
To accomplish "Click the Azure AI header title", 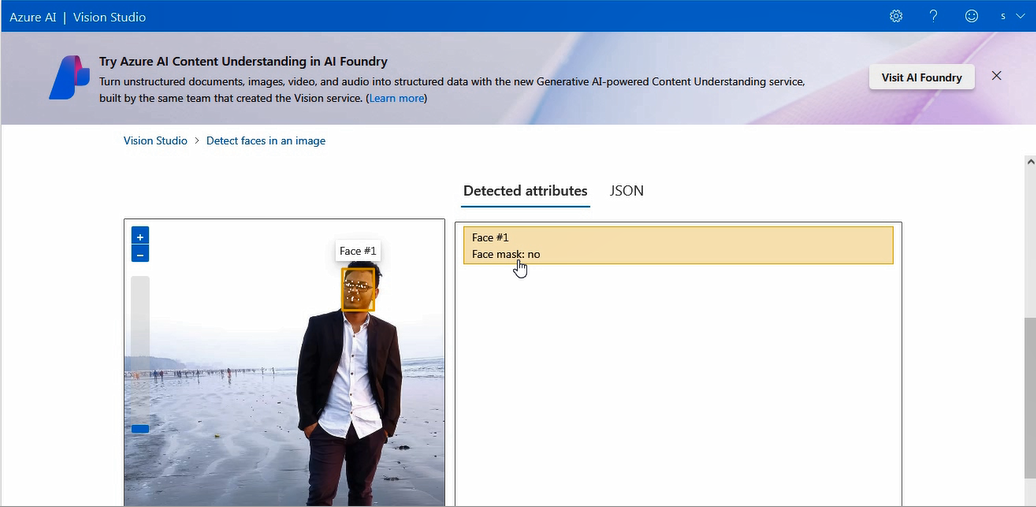I will tap(33, 17).
